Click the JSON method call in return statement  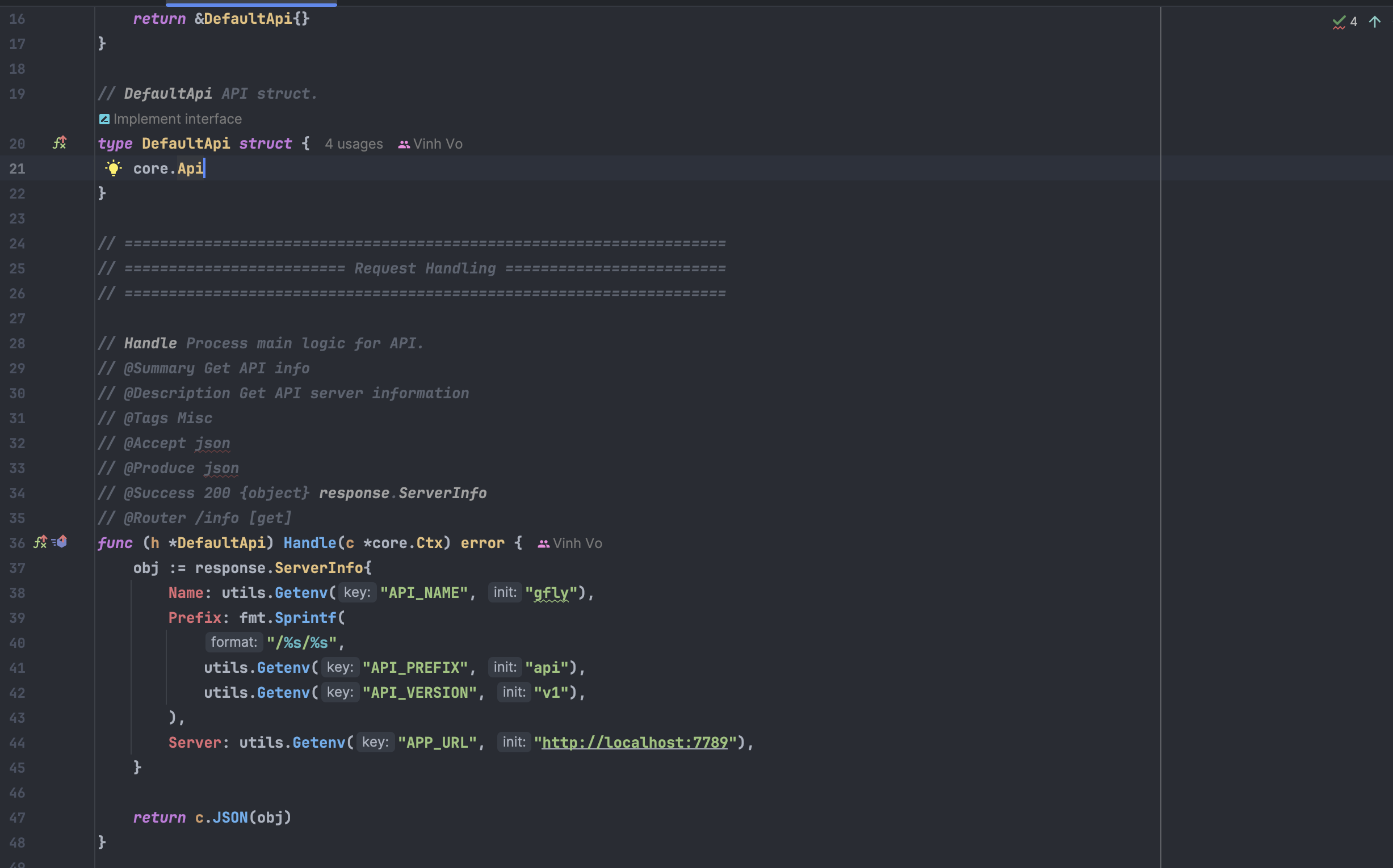click(230, 818)
